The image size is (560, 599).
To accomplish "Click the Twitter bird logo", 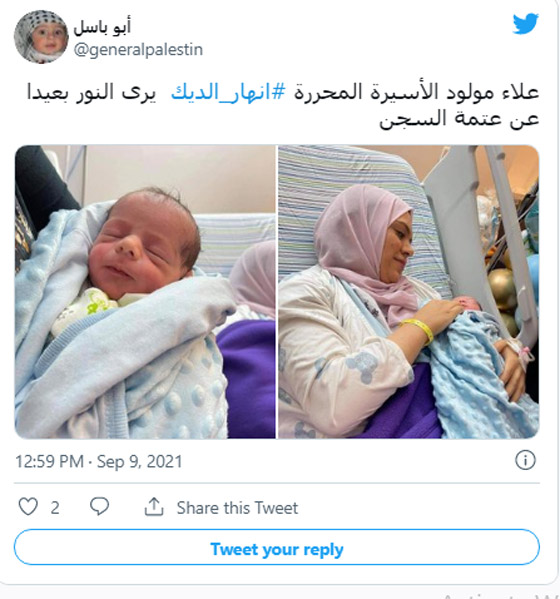I will tap(526, 24).
